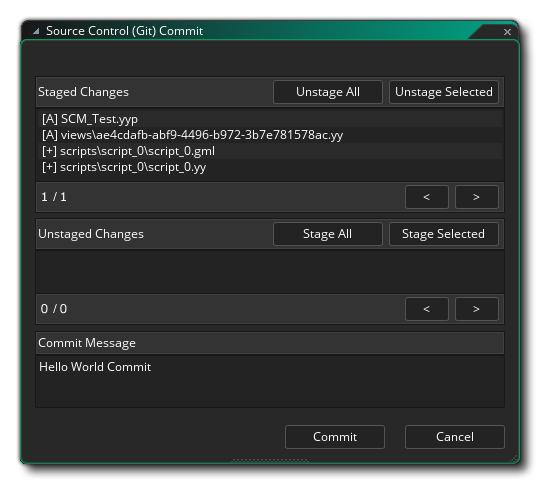Select the staged file SCM_Test.yyp
Viewport: 540px width, 484px height.
(270, 119)
